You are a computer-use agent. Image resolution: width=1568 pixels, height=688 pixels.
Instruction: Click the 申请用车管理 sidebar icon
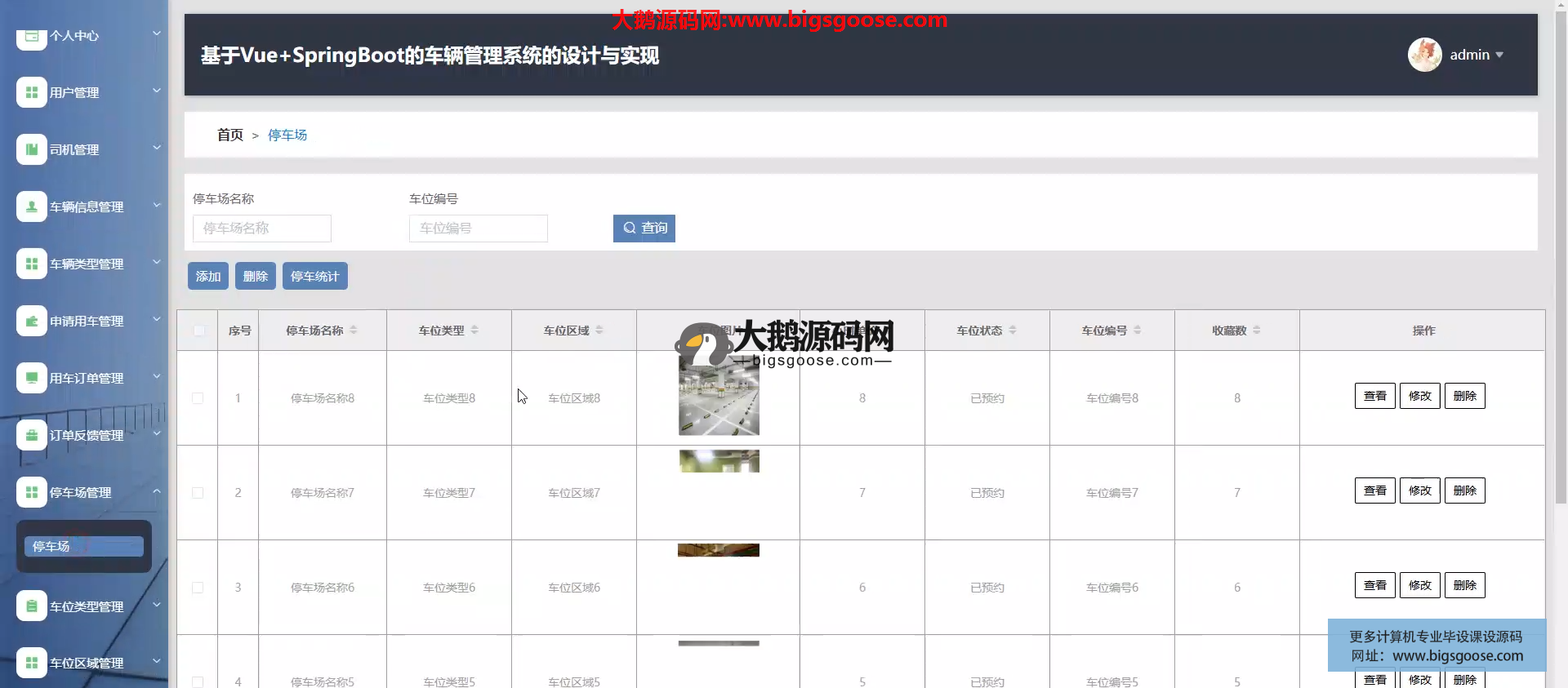coord(31,322)
